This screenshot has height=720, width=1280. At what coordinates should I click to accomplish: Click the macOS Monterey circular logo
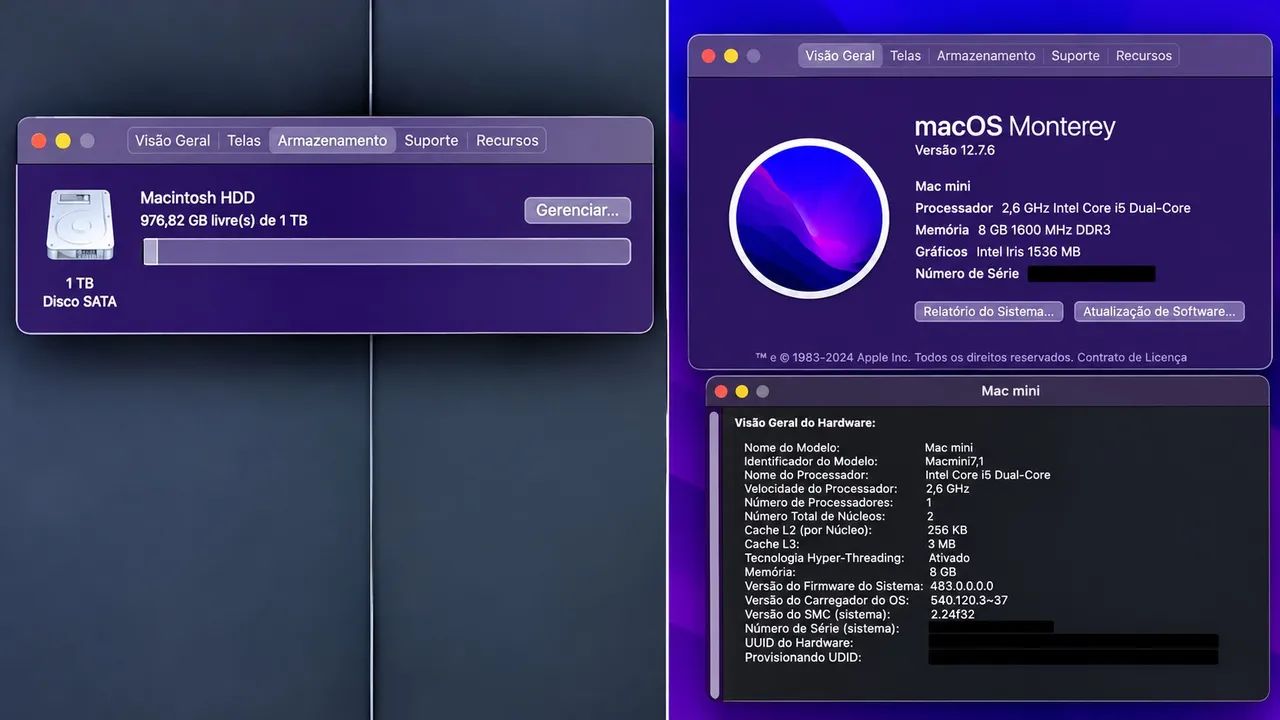[x=809, y=219]
